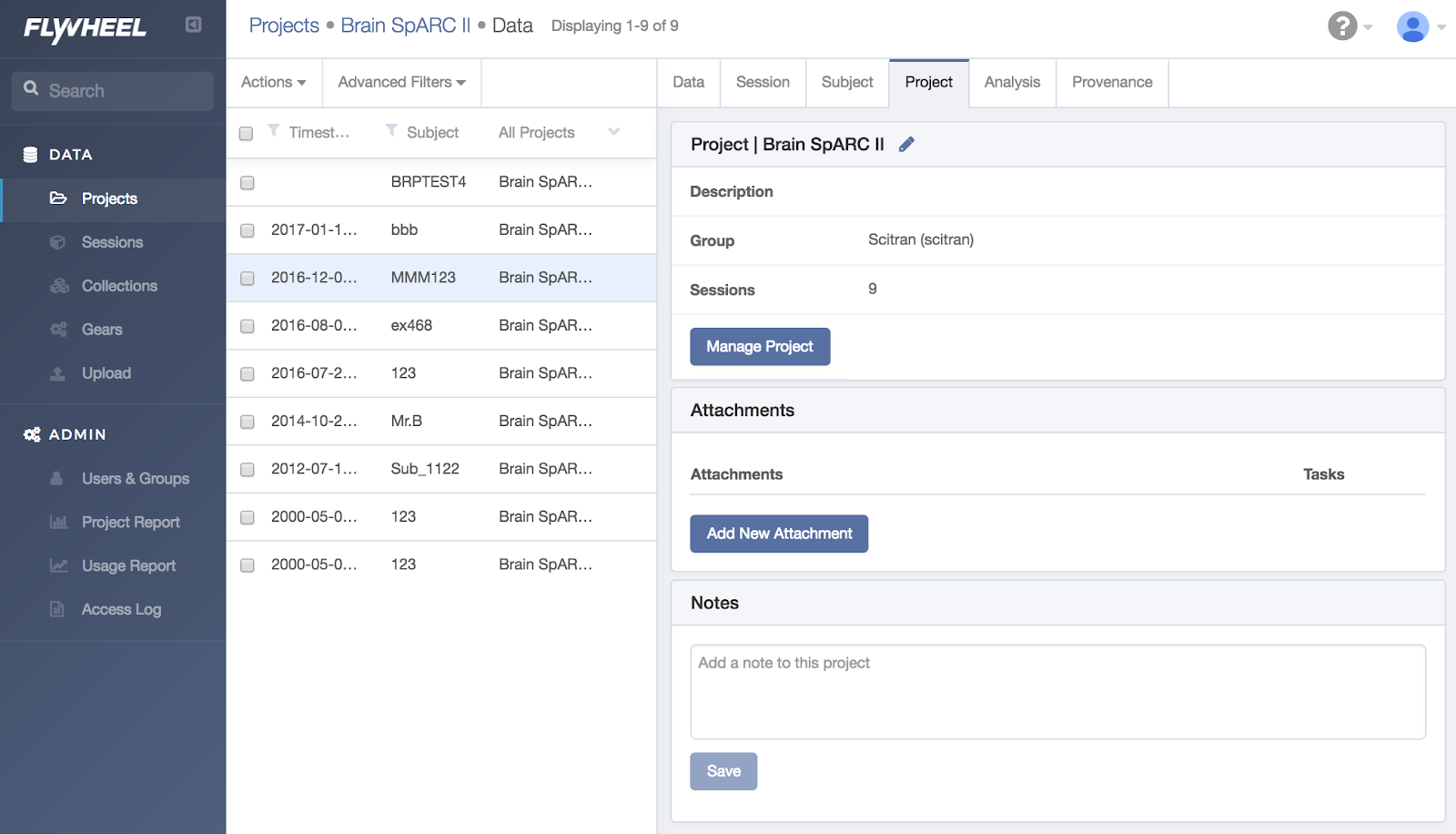Click the 2017-01-1 timestamp cell
The image size is (1456, 834).
click(x=314, y=229)
